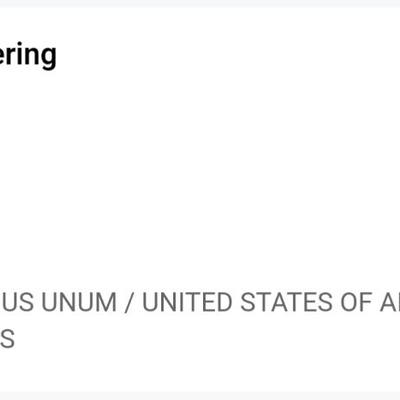The width and height of the screenshot is (400, 400).
Task: Select the "US" fragment starting the gray line
Action: (17, 302)
